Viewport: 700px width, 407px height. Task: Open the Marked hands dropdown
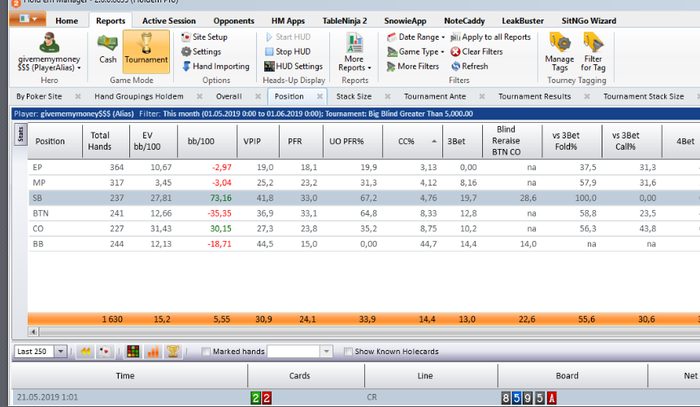click(x=326, y=352)
